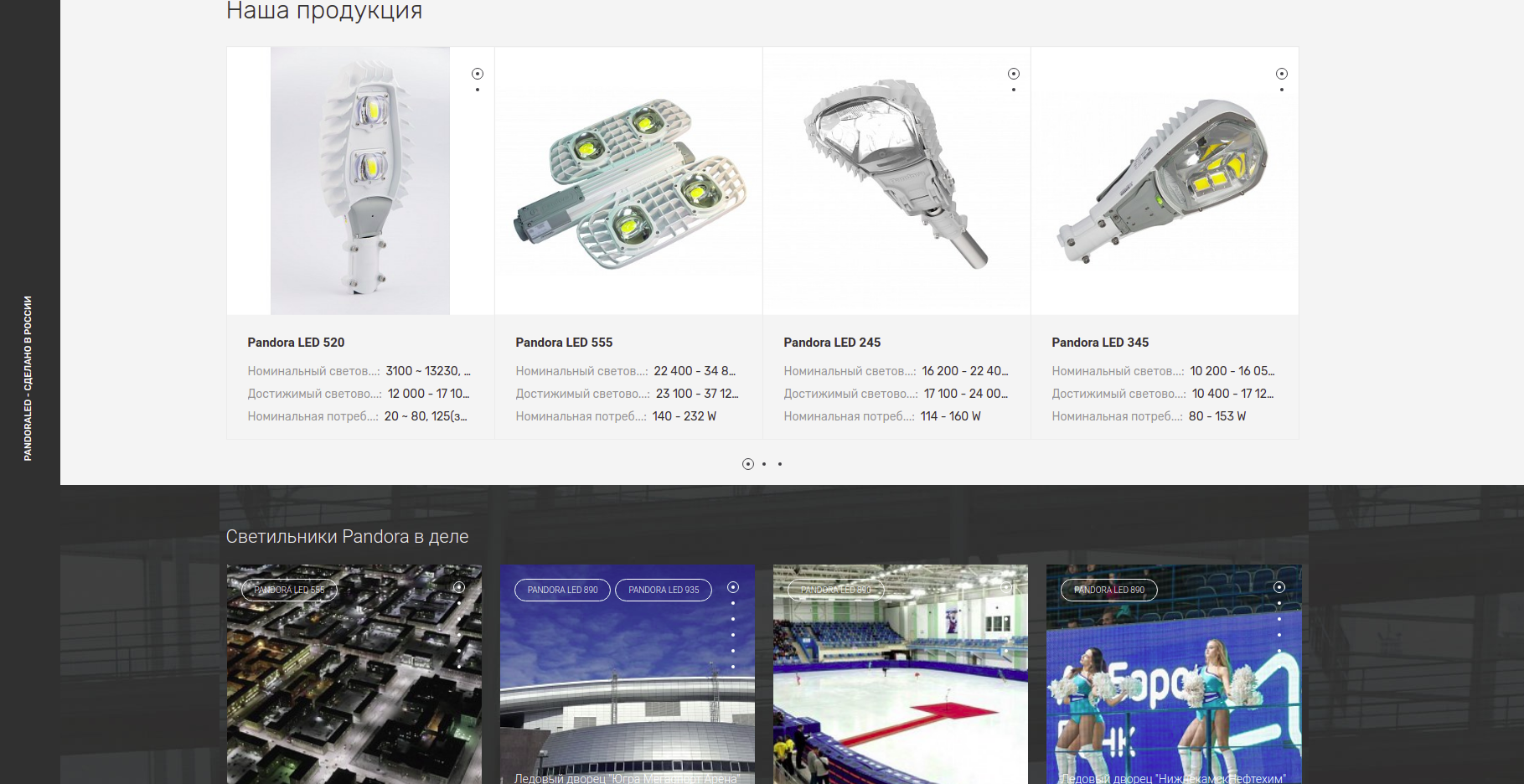This screenshot has height=784, width=1524.
Task: Click value 23 100 - 37 12… of LED 555
Action: [697, 394]
